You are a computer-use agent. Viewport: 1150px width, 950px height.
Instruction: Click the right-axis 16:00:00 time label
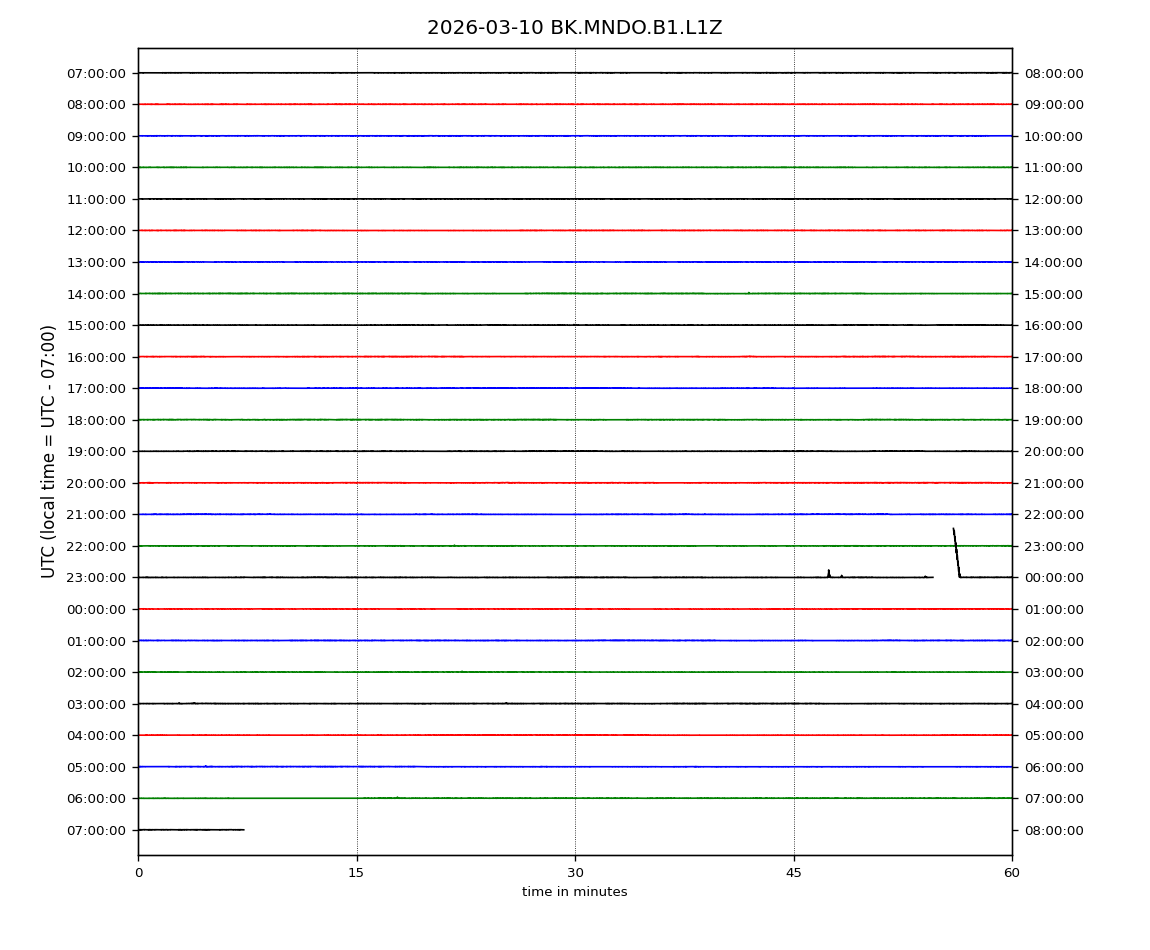[x=1053, y=325]
